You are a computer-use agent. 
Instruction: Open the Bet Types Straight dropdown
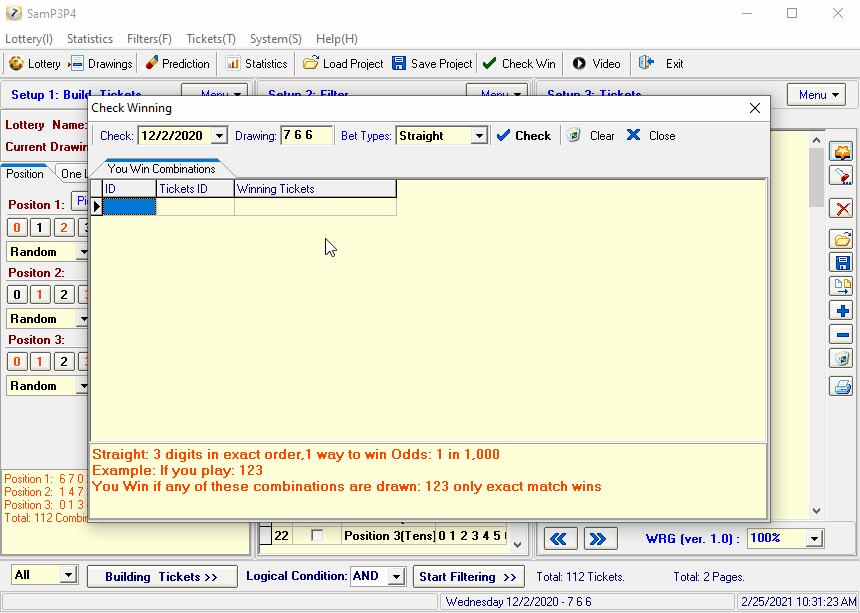(479, 135)
